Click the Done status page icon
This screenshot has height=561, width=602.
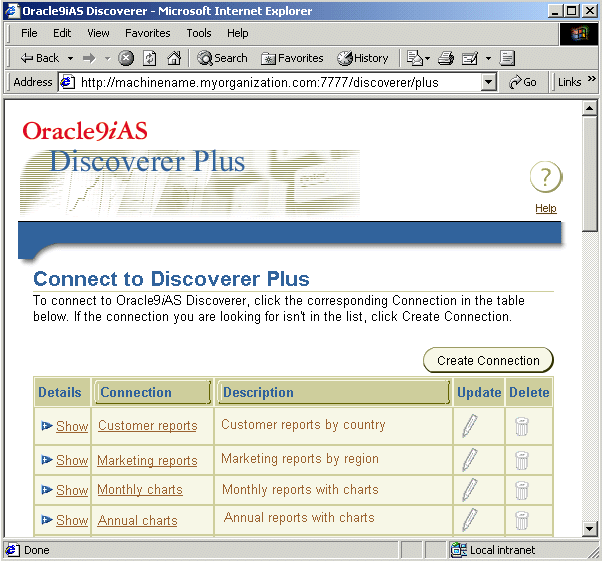[x=12, y=550]
